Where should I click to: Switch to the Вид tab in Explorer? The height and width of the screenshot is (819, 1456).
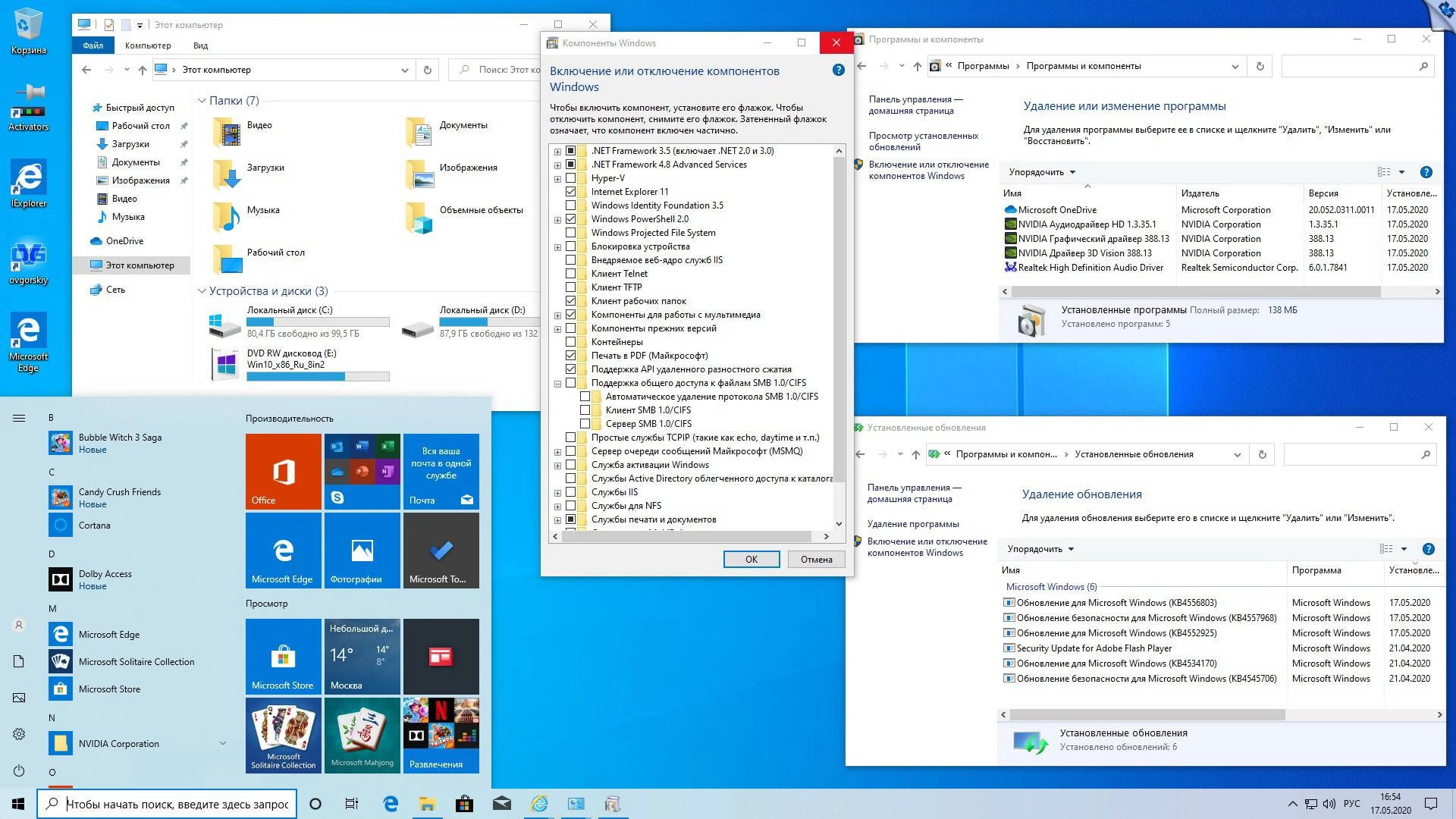(200, 45)
